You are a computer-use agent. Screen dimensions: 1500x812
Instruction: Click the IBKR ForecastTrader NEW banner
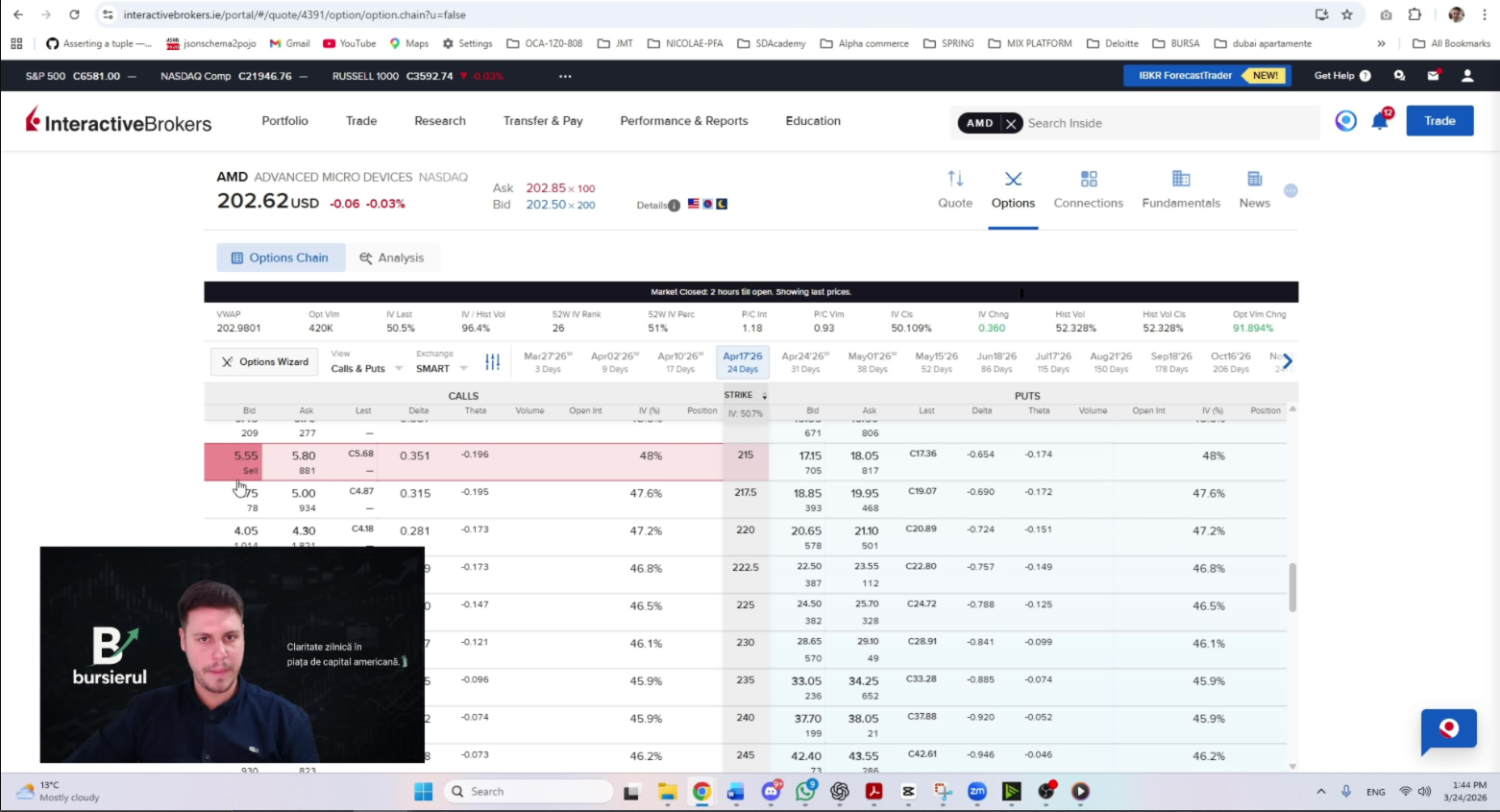click(x=1207, y=75)
